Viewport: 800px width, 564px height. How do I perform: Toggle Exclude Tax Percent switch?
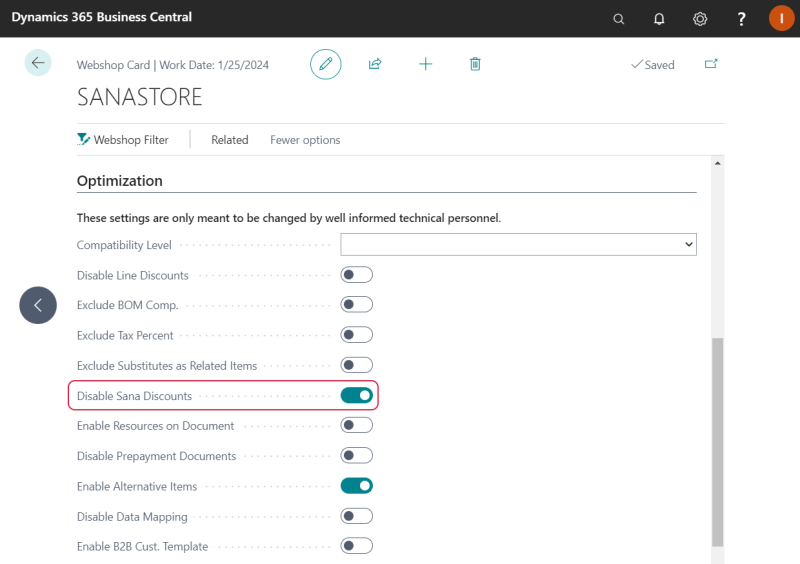pyautogui.click(x=357, y=335)
